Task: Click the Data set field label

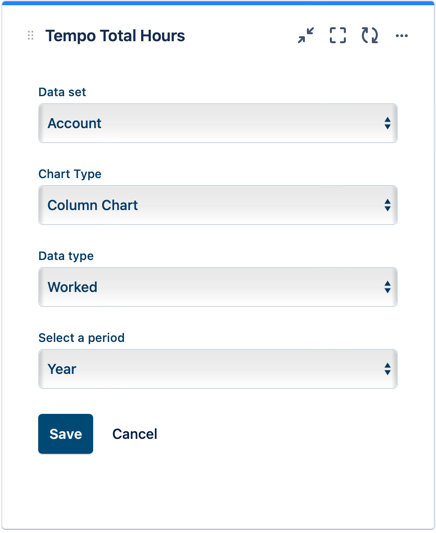Action: tap(62, 92)
